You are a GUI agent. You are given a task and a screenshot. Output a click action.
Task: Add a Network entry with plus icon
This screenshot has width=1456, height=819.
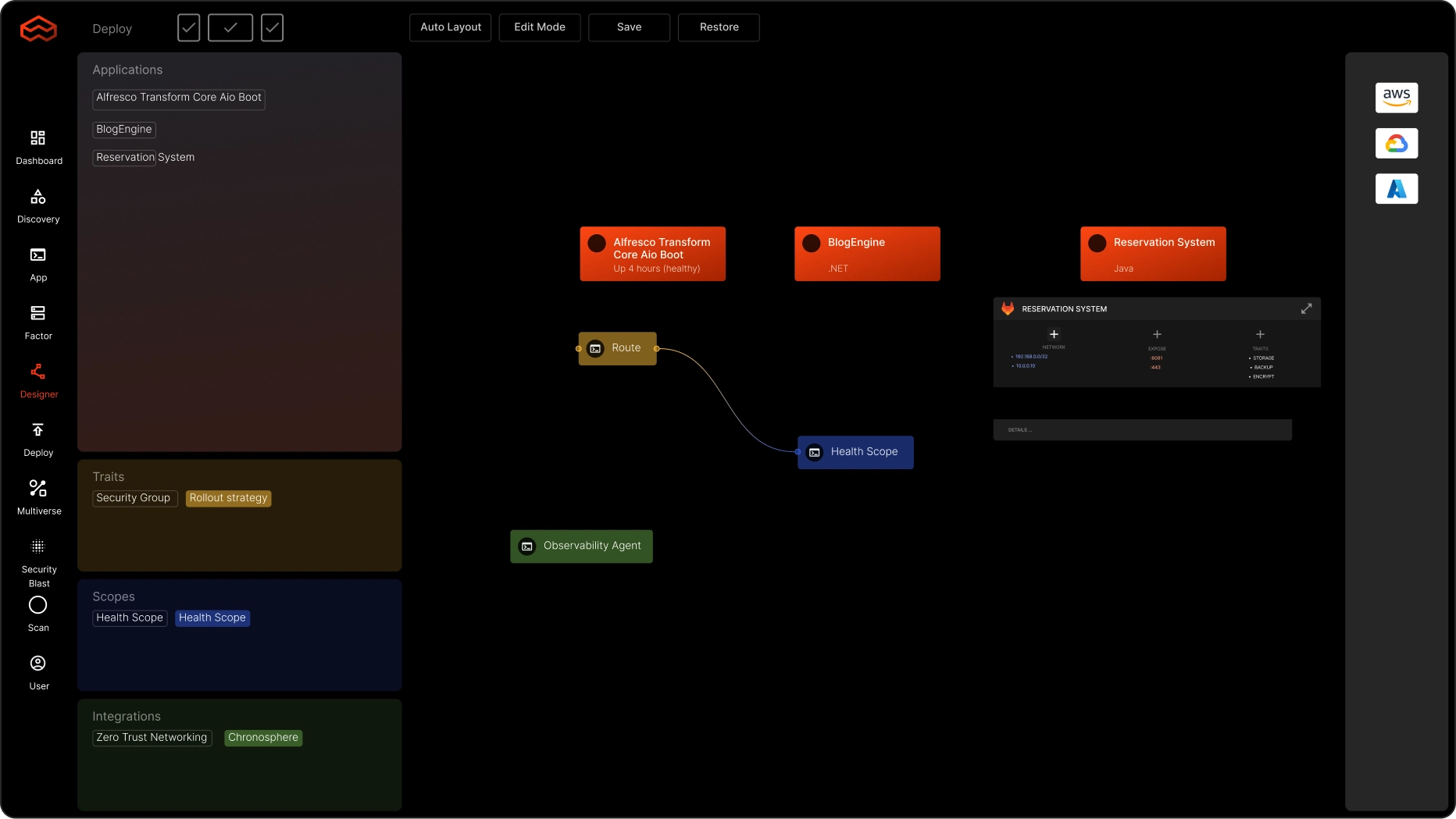[1054, 334]
